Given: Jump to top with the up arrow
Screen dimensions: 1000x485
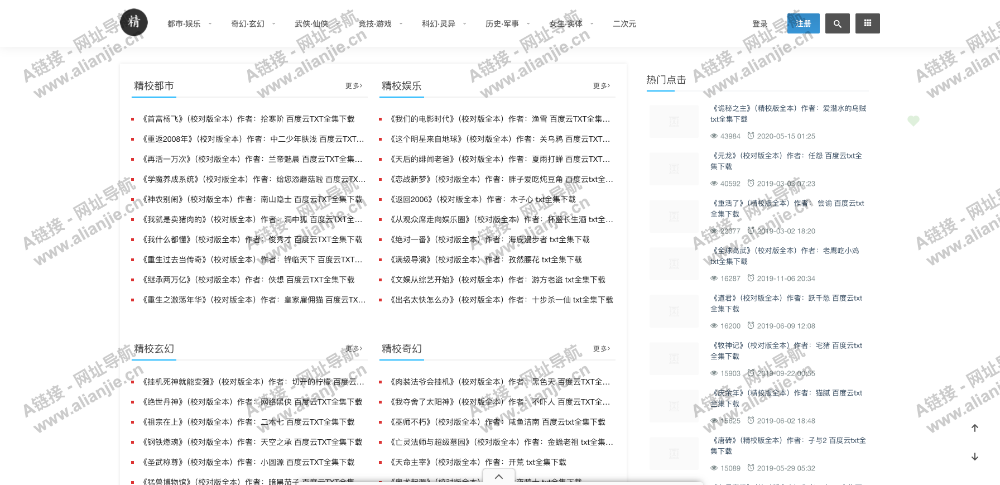Looking at the screenshot, I should (974, 428).
